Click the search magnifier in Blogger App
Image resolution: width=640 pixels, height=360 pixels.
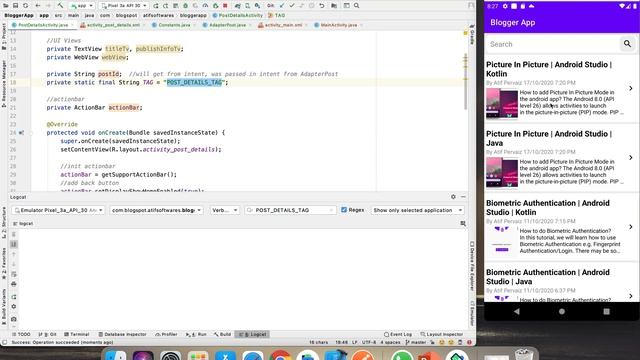click(x=627, y=44)
